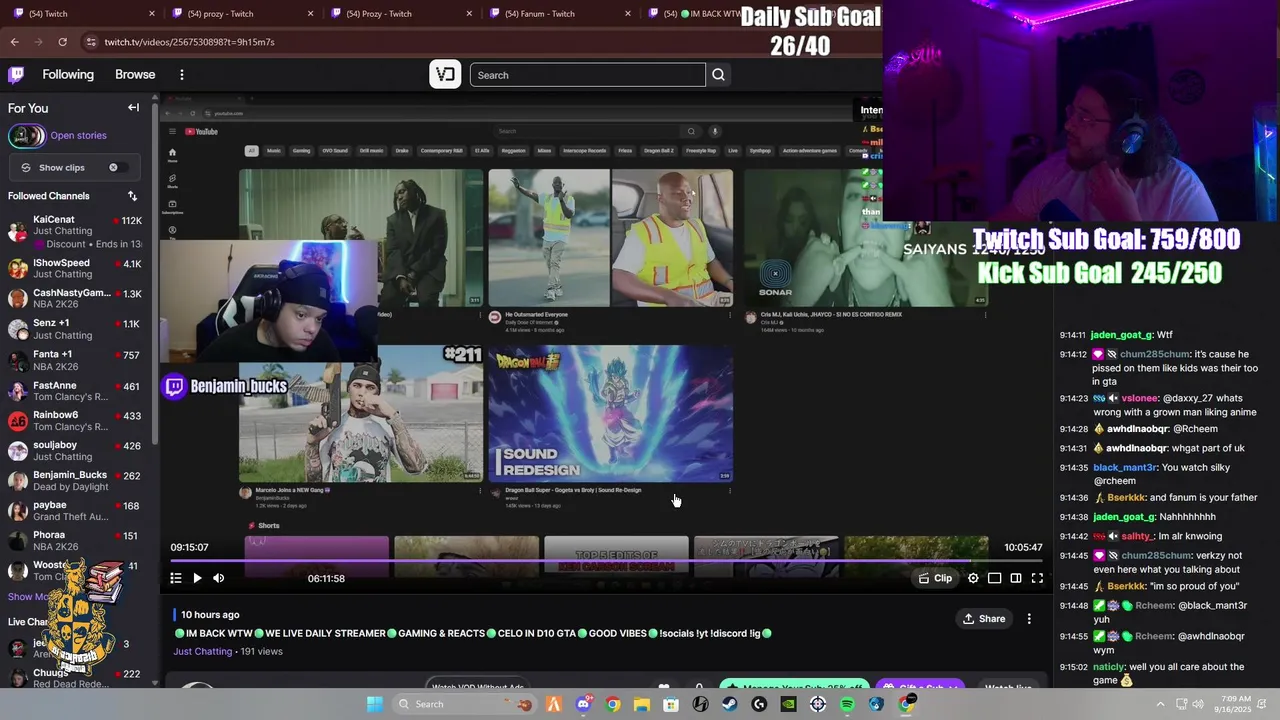Open paybae channel in the sidebar
Screen dimensions: 1280x720
click(75, 511)
